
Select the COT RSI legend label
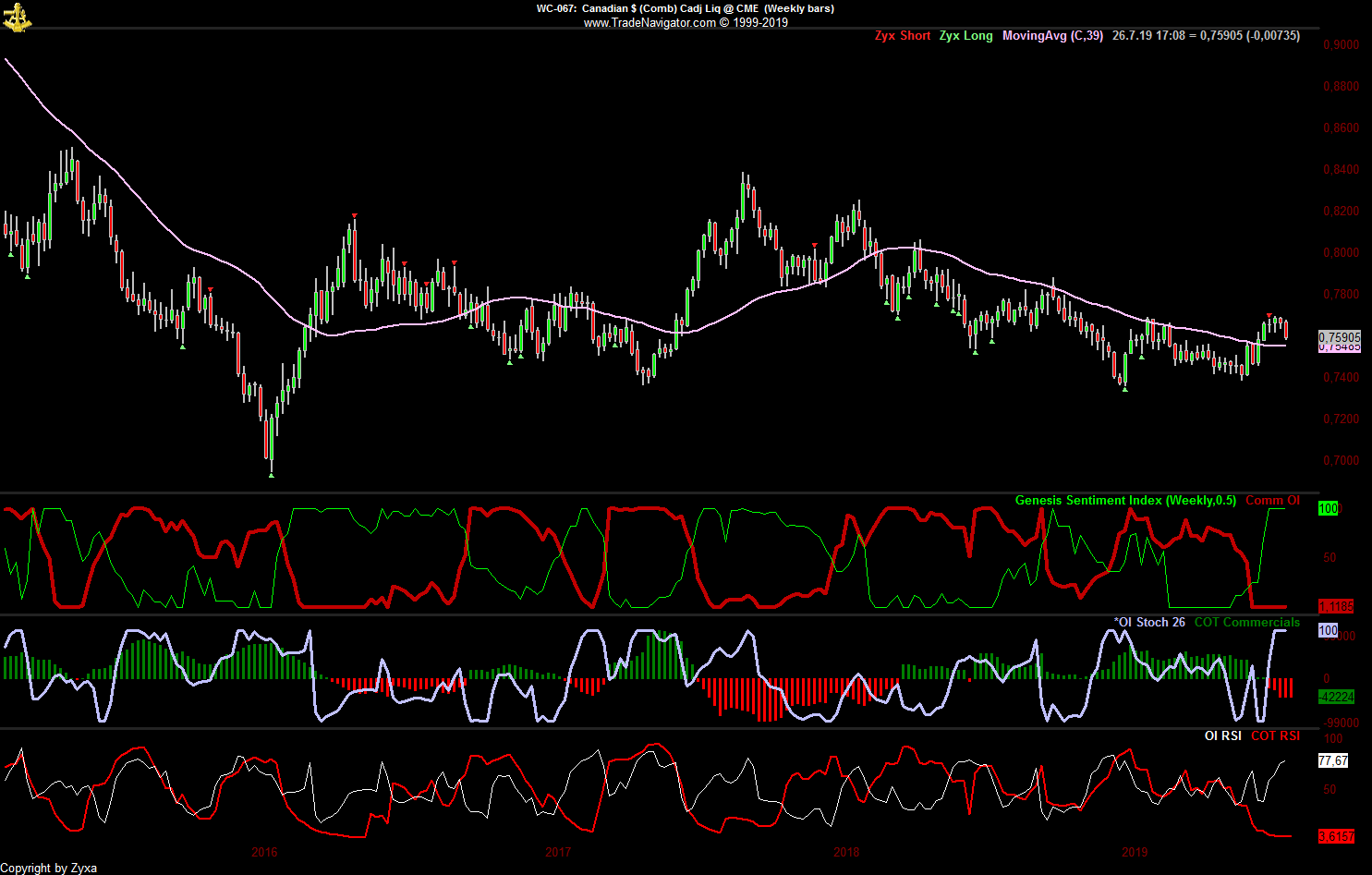click(x=1275, y=735)
